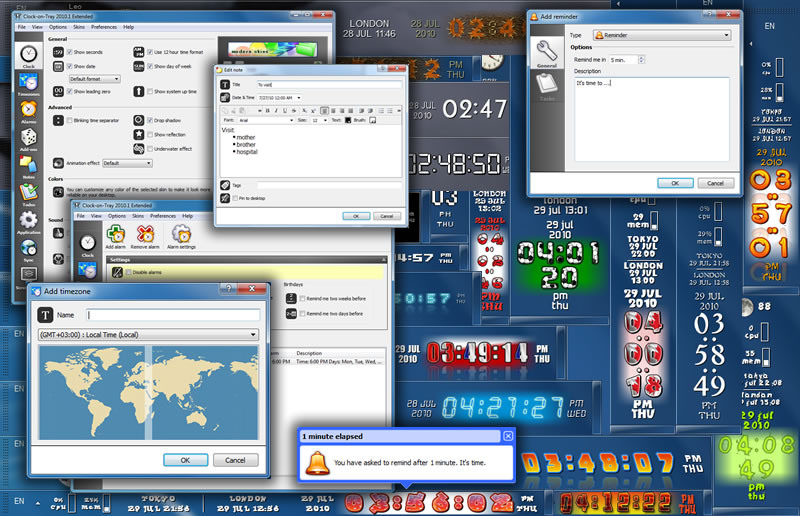Uncheck the Show seconds checkbox
The height and width of the screenshot is (516, 800).
pyautogui.click(x=72, y=51)
